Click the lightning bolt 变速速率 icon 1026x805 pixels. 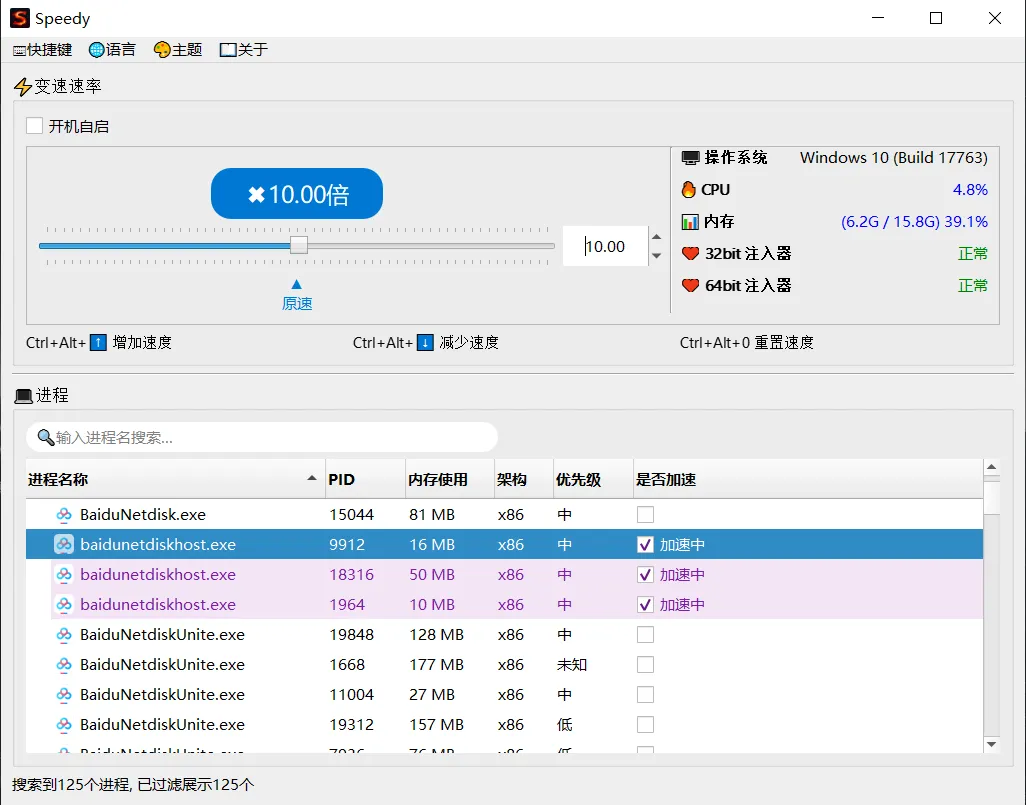[23, 87]
